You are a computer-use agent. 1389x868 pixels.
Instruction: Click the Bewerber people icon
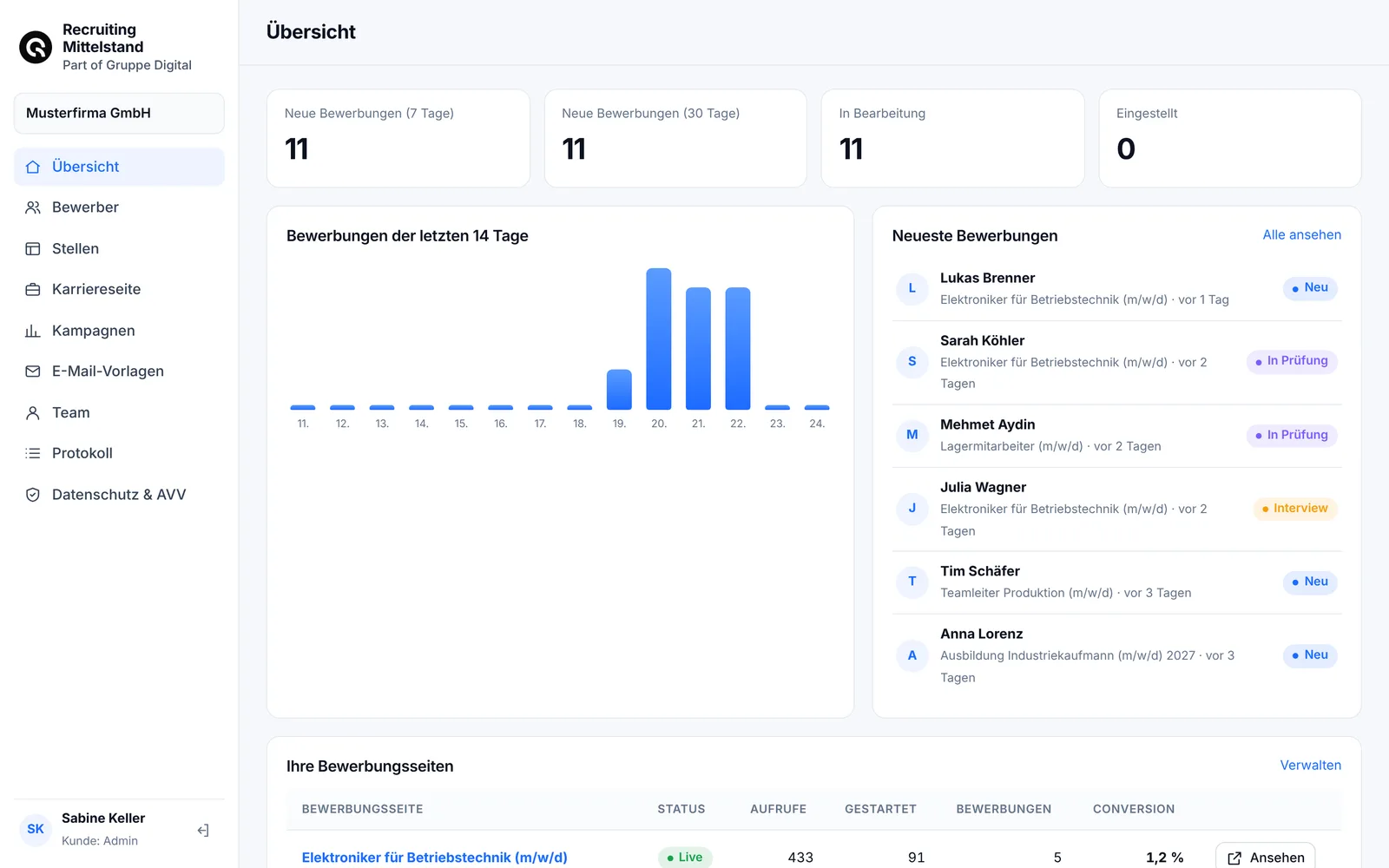(x=33, y=207)
